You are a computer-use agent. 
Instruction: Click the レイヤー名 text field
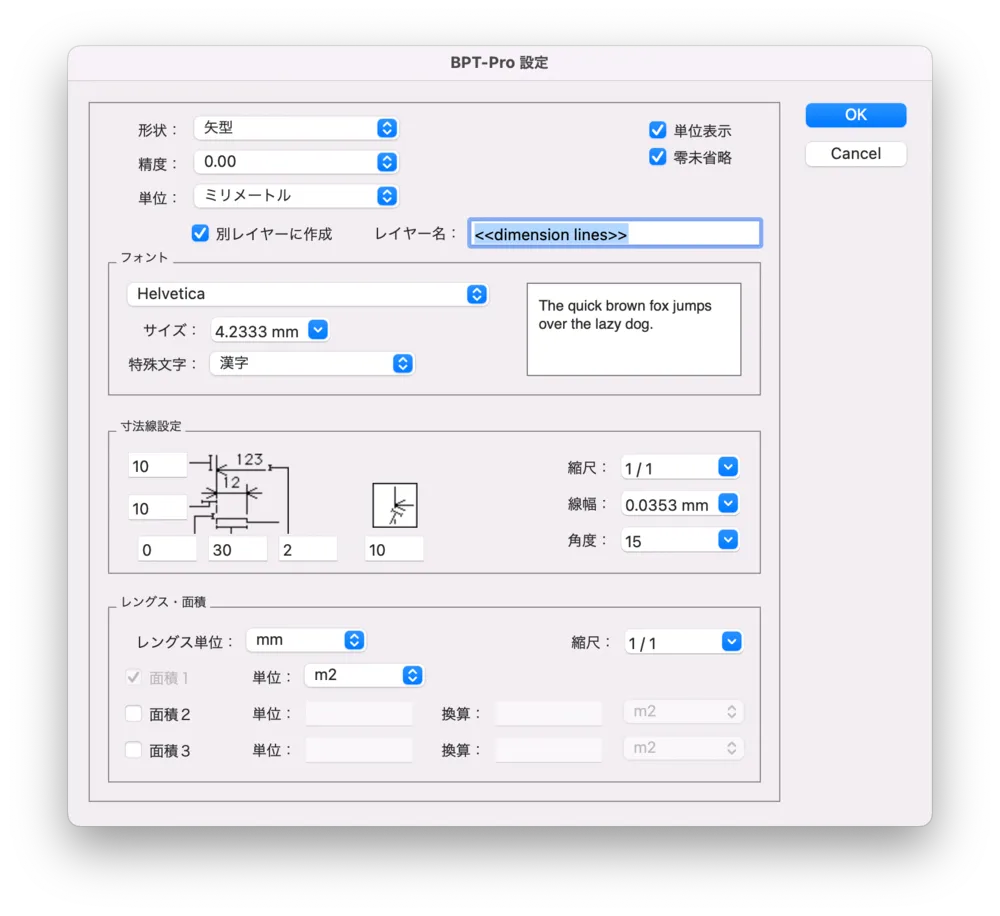pos(614,234)
